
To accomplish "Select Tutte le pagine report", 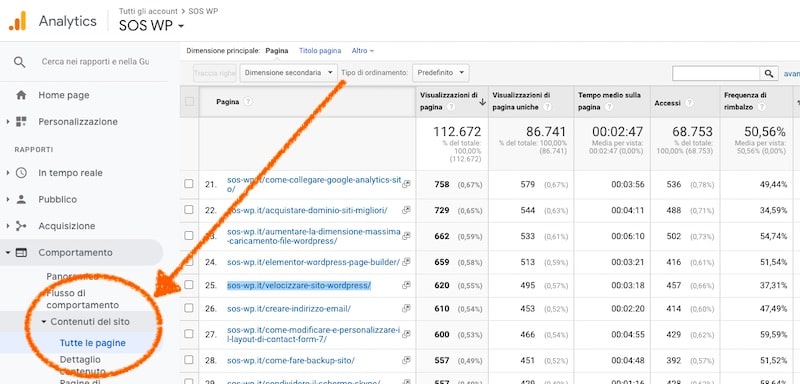I will click(x=92, y=343).
